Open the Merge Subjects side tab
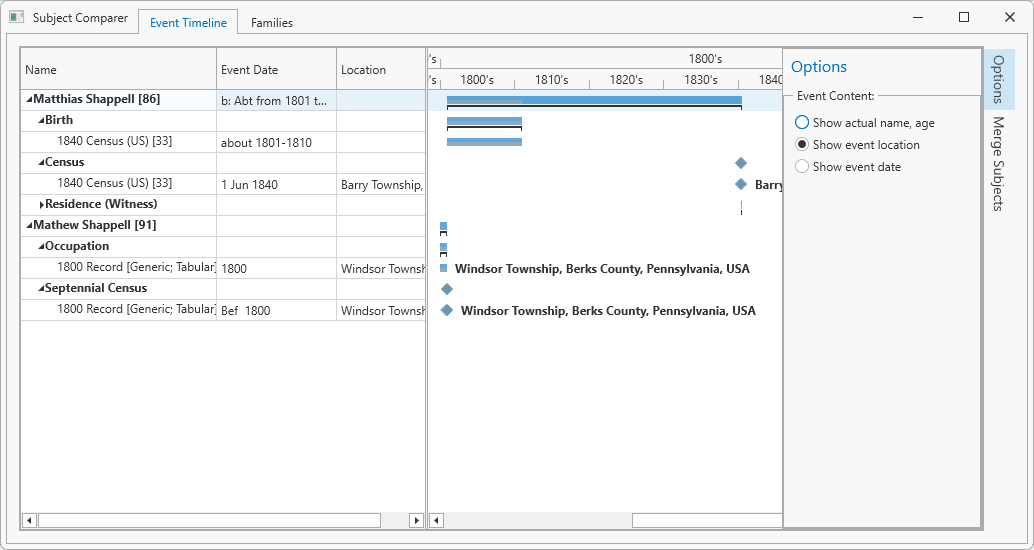 [x=998, y=164]
